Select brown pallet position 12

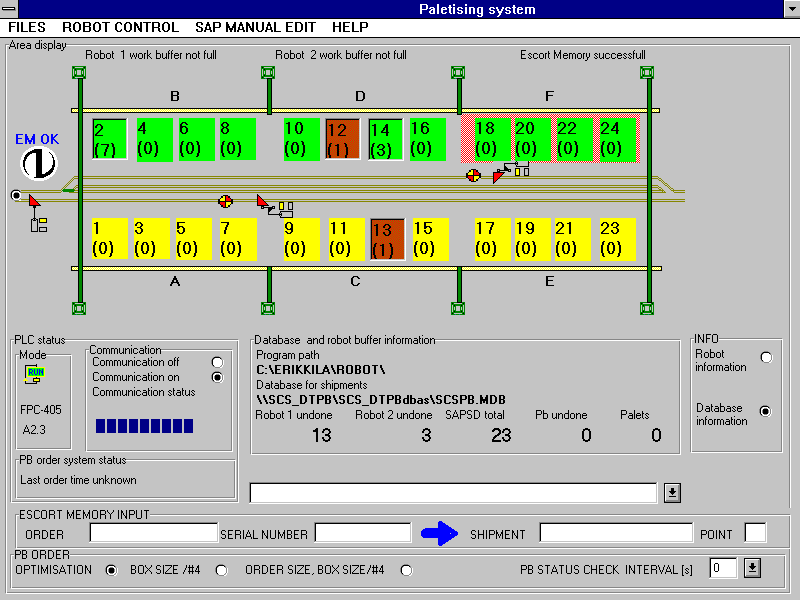(x=342, y=139)
